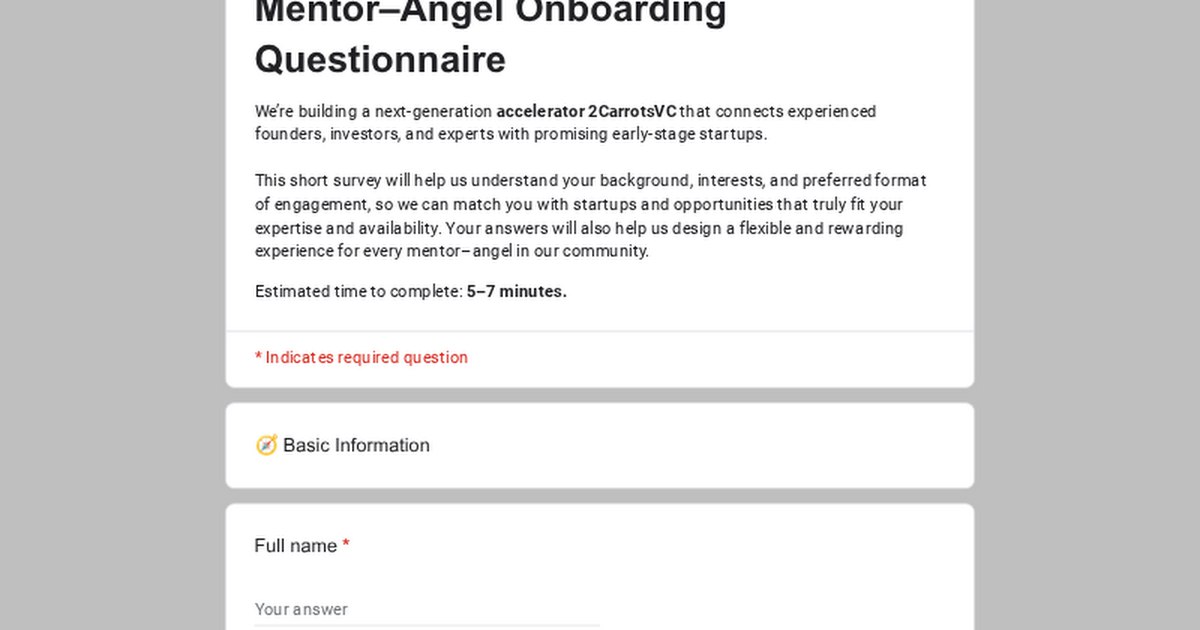Click the paragraph starting with We're building
This screenshot has height=630, width=1200.
point(565,123)
